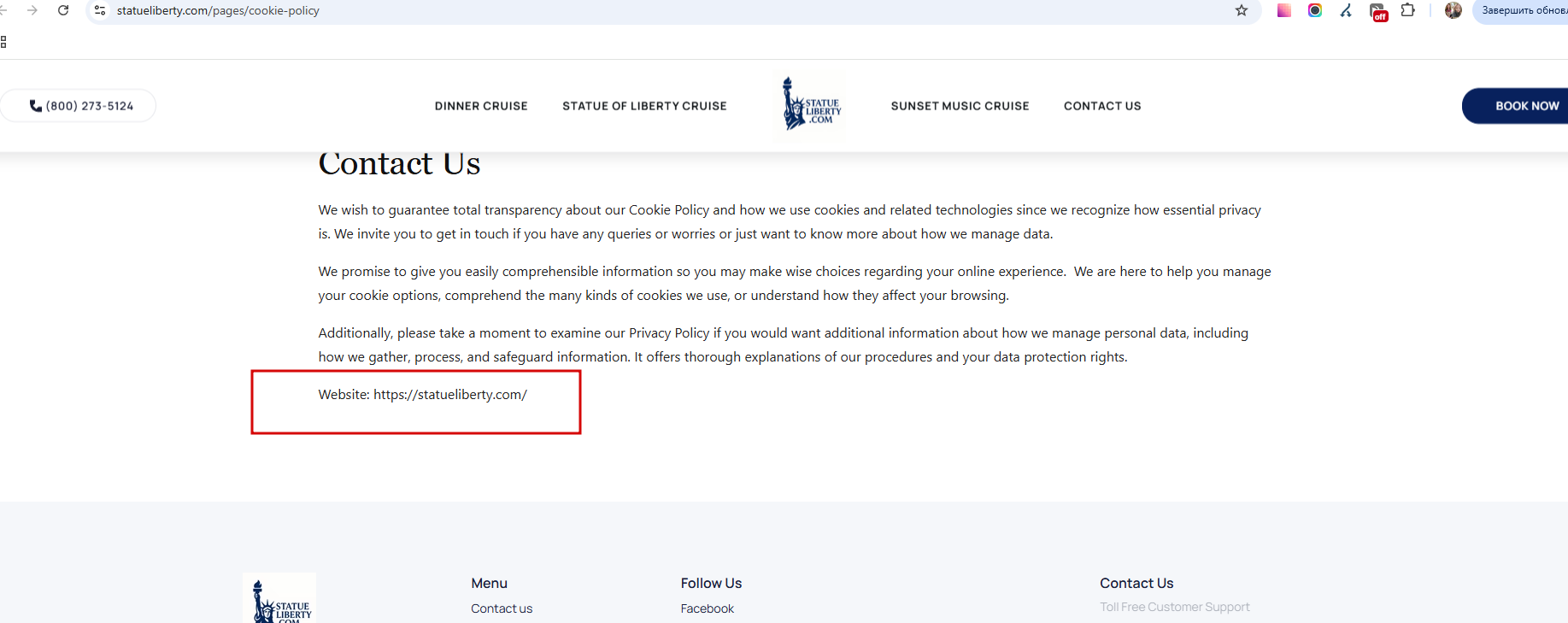Bookmark this page with the star icon

[x=1242, y=10]
